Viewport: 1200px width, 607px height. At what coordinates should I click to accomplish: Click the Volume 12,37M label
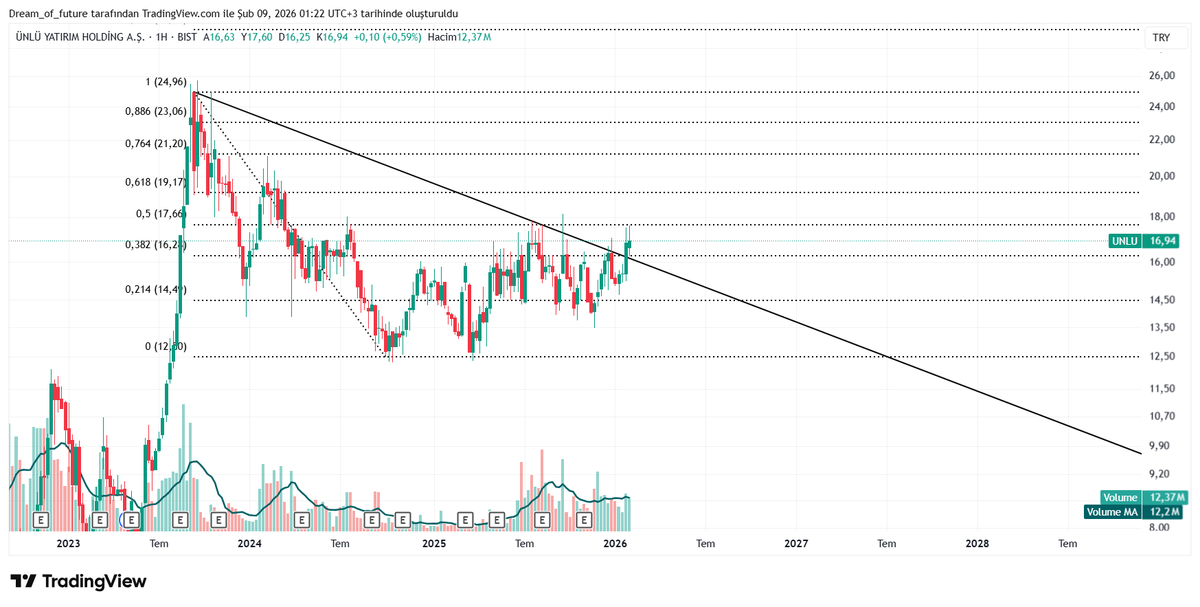click(x=1143, y=497)
